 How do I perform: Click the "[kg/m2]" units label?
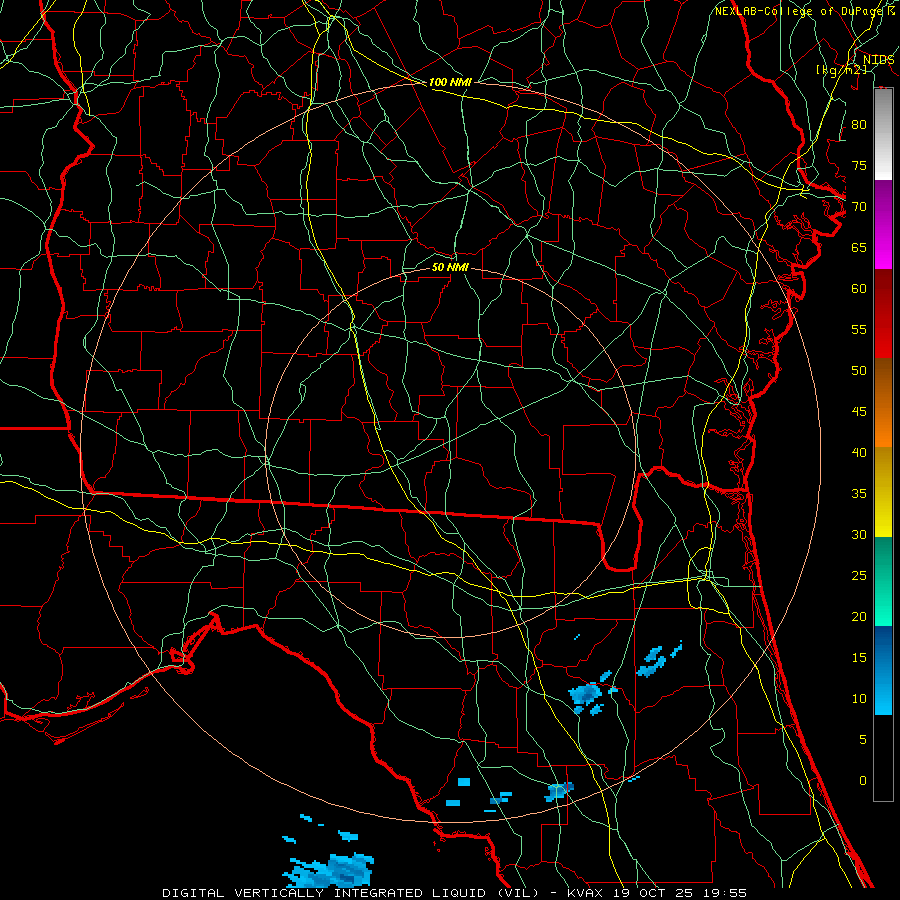(x=841, y=70)
